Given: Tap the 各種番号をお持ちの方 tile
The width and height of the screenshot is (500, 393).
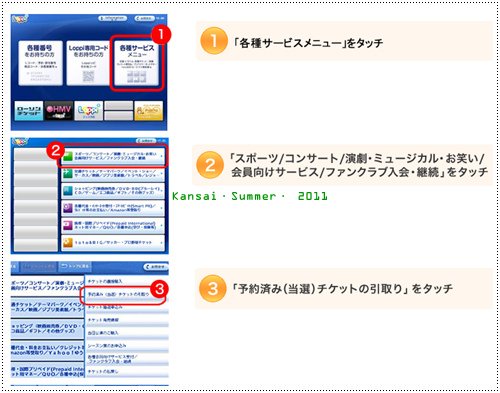Looking at the screenshot, I should [x=40, y=63].
